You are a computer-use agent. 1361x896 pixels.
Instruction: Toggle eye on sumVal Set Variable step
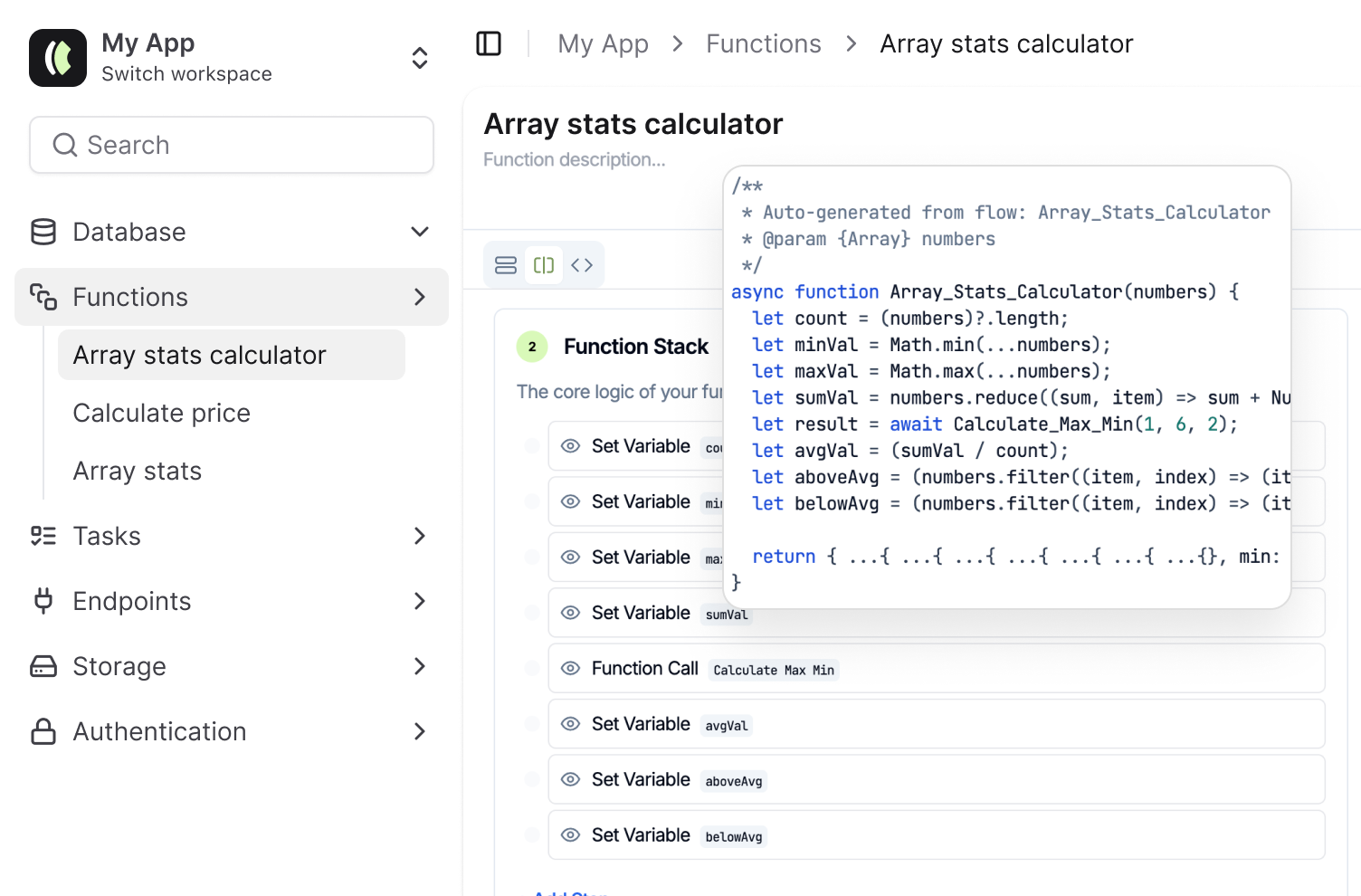tap(570, 613)
